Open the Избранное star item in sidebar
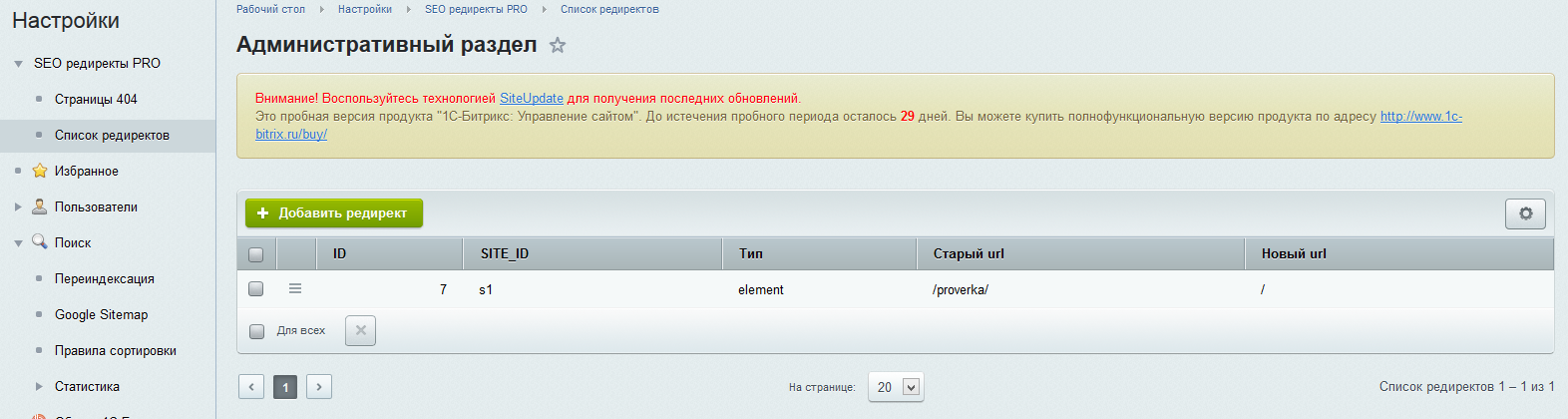The width and height of the screenshot is (1568, 419). point(86,171)
